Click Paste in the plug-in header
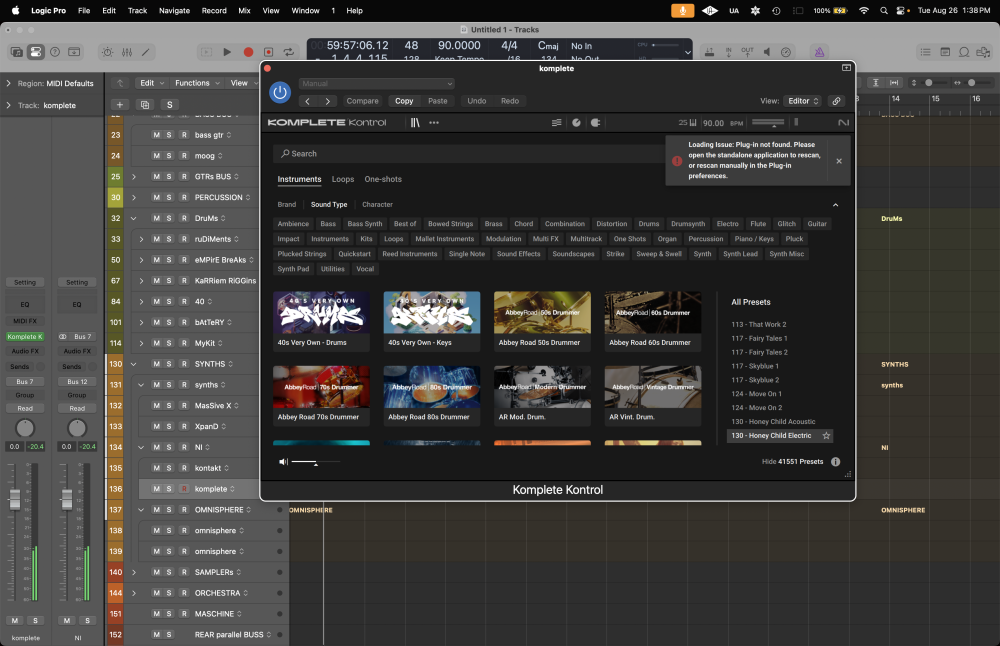 (x=438, y=101)
